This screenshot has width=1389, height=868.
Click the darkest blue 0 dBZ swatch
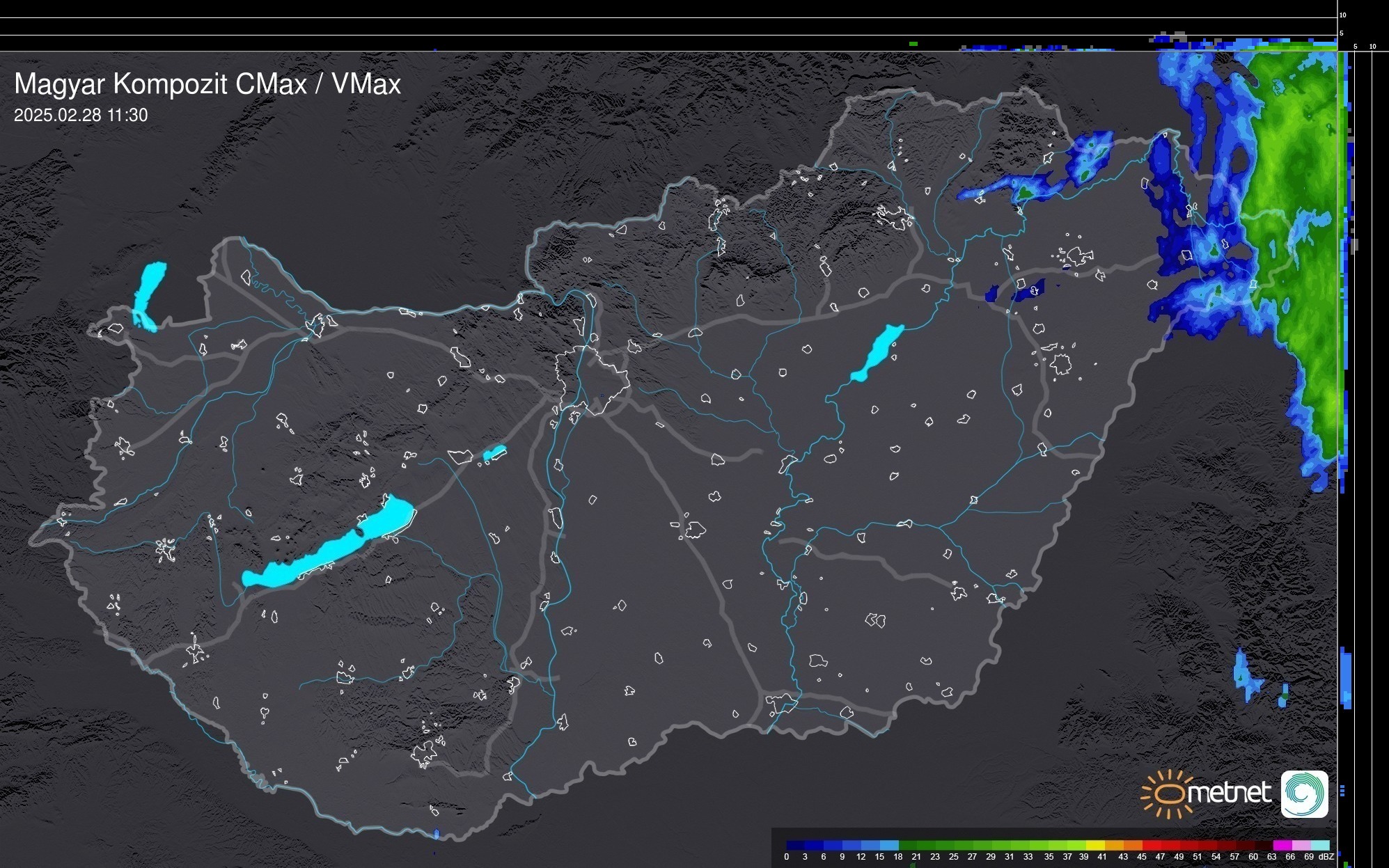[796, 846]
